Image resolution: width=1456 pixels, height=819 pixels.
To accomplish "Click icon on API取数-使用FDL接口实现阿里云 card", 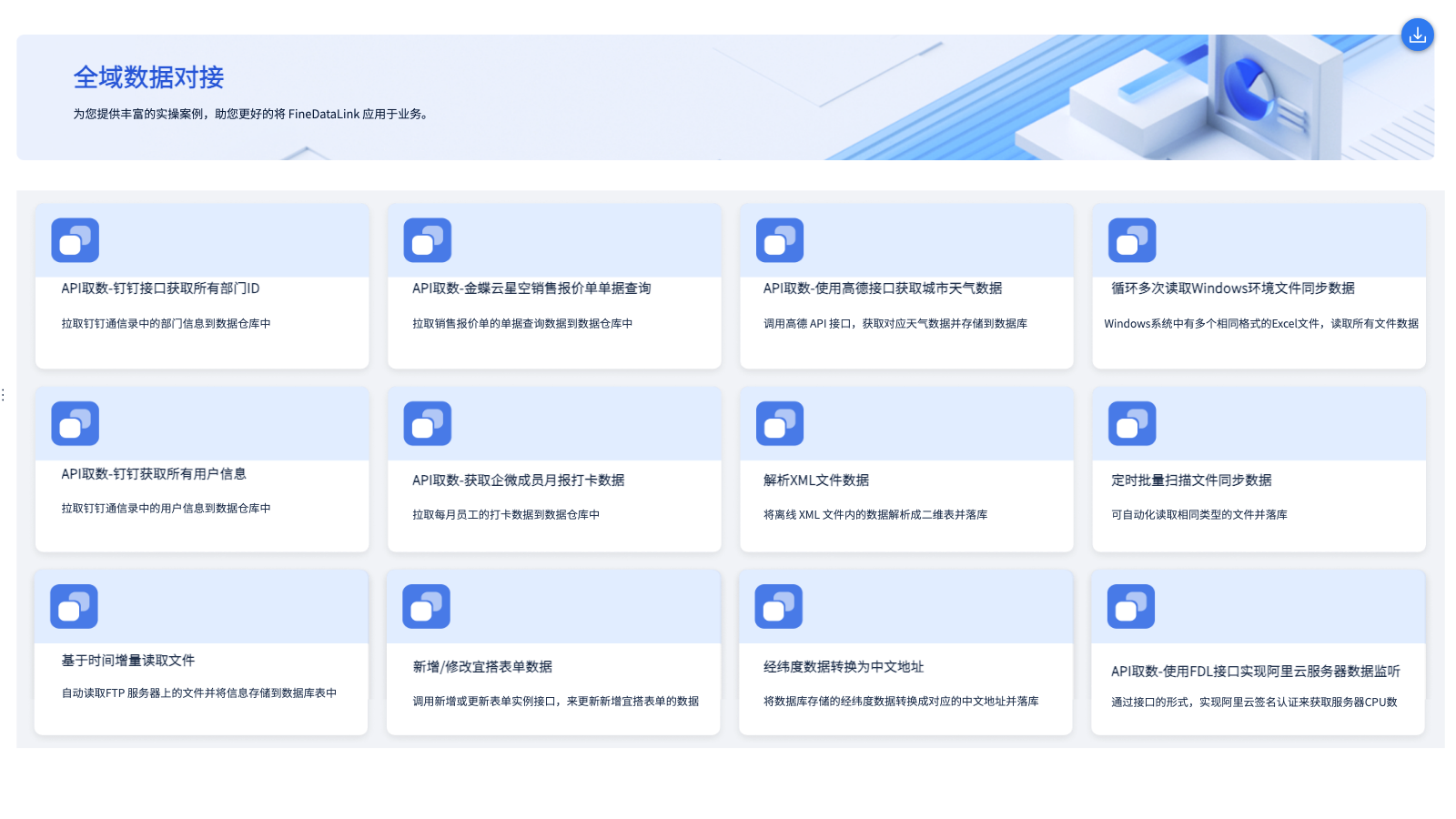I will (1131, 606).
